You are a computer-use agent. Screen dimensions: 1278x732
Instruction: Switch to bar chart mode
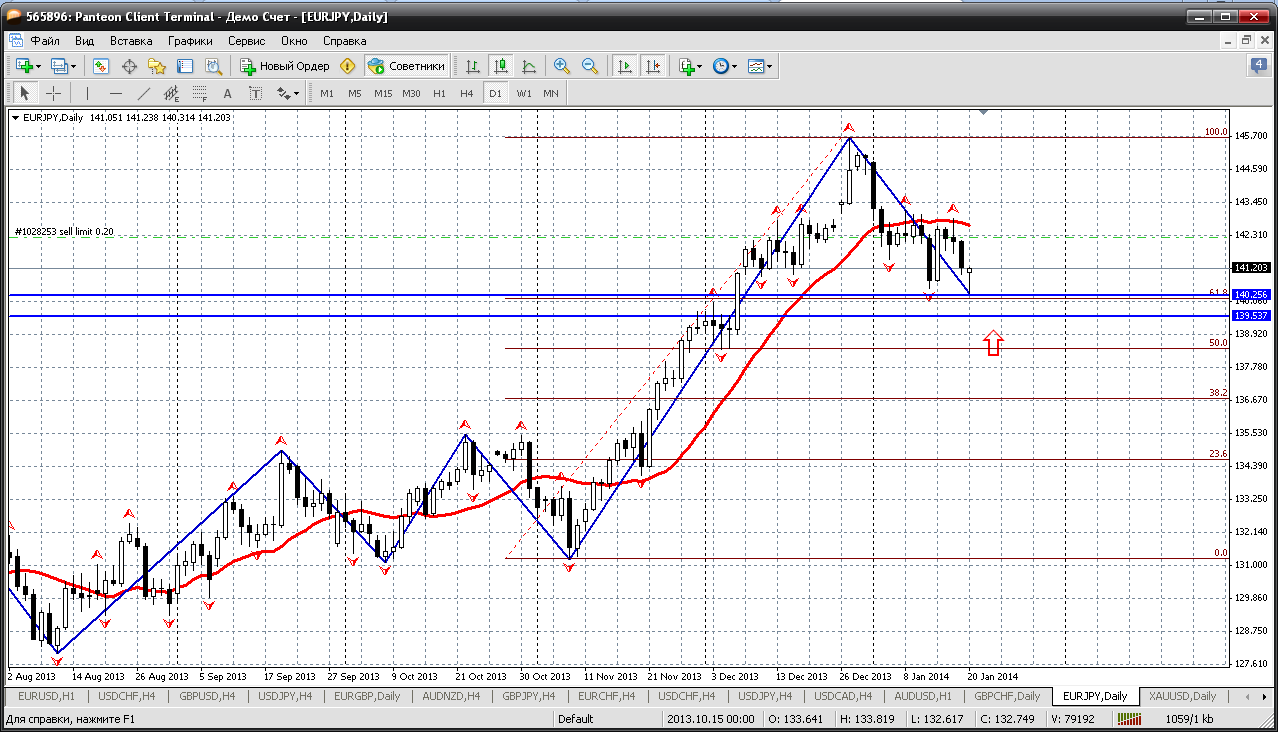[x=473, y=66]
